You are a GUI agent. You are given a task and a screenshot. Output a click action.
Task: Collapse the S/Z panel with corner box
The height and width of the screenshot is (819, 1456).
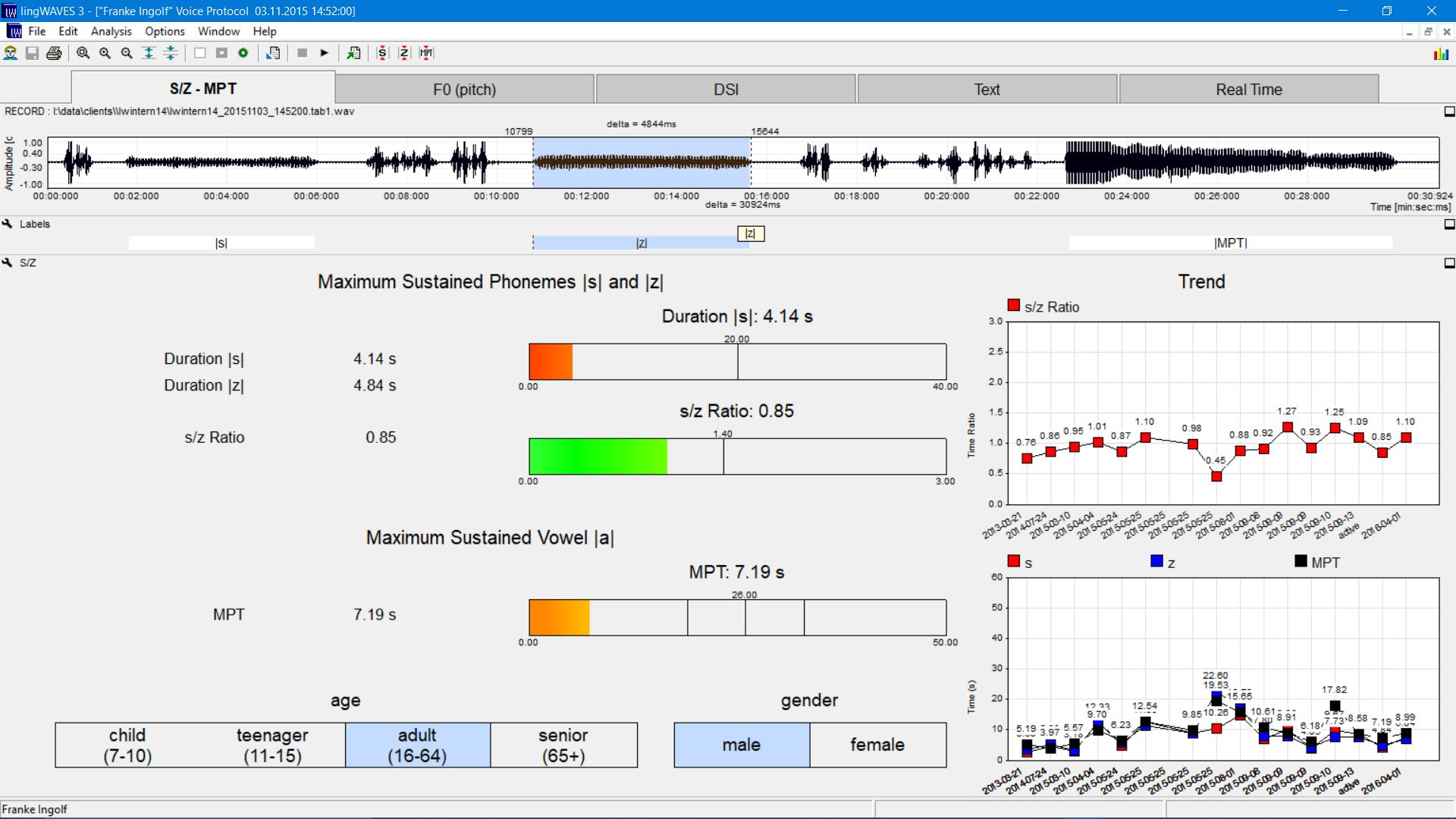[x=1449, y=263]
